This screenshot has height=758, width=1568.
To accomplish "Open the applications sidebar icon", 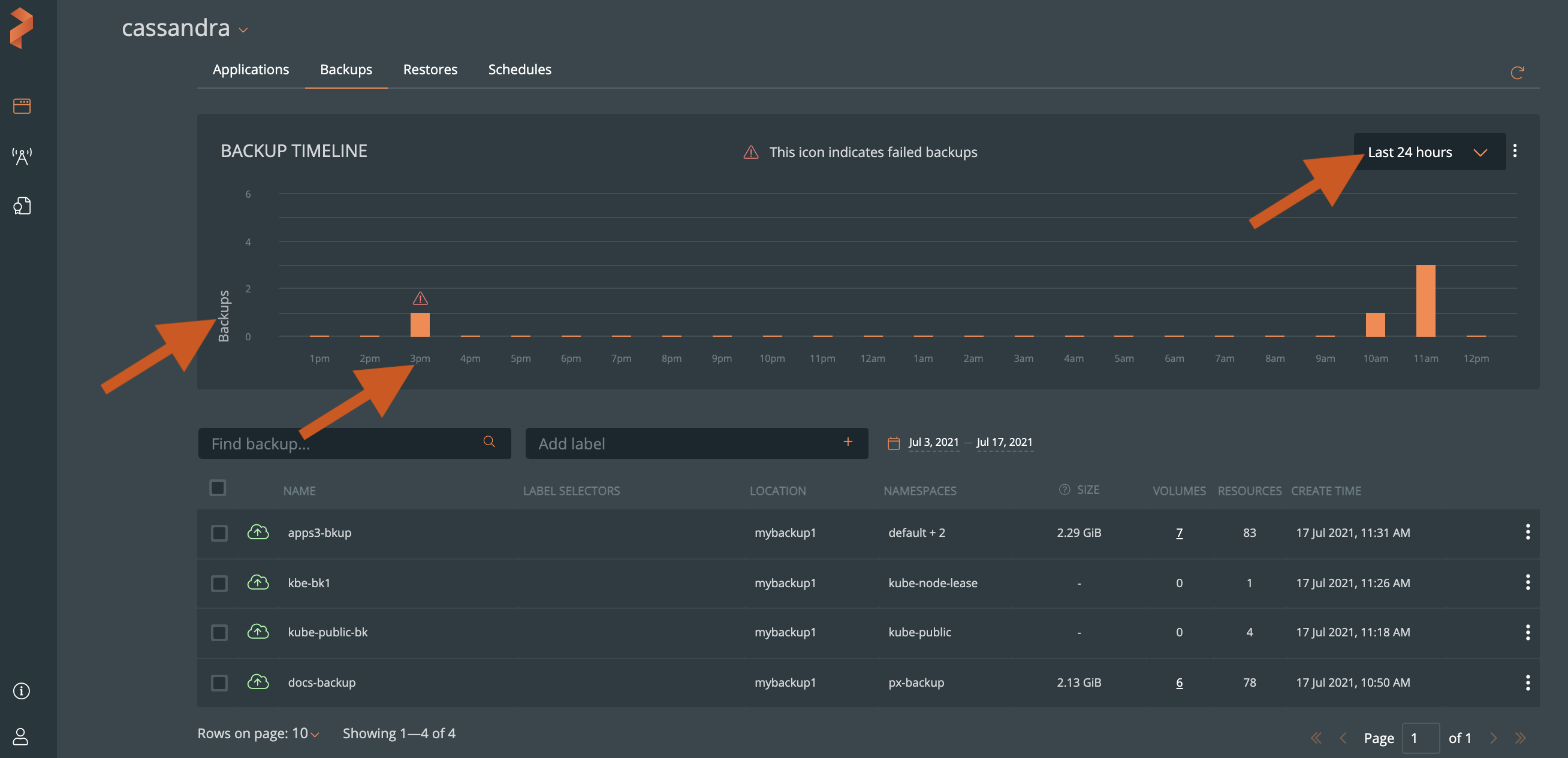I will 22,106.
